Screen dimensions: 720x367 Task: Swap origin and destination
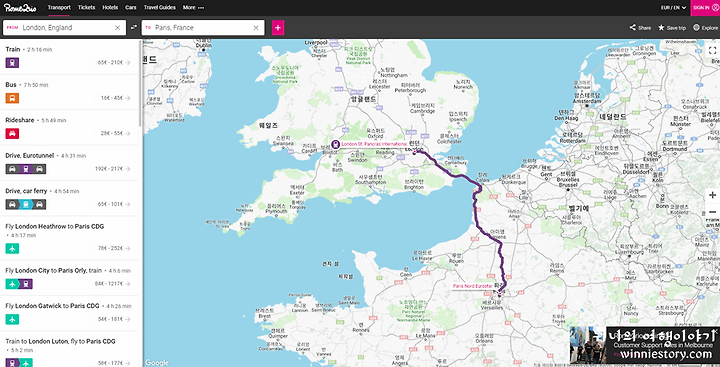coord(134,28)
